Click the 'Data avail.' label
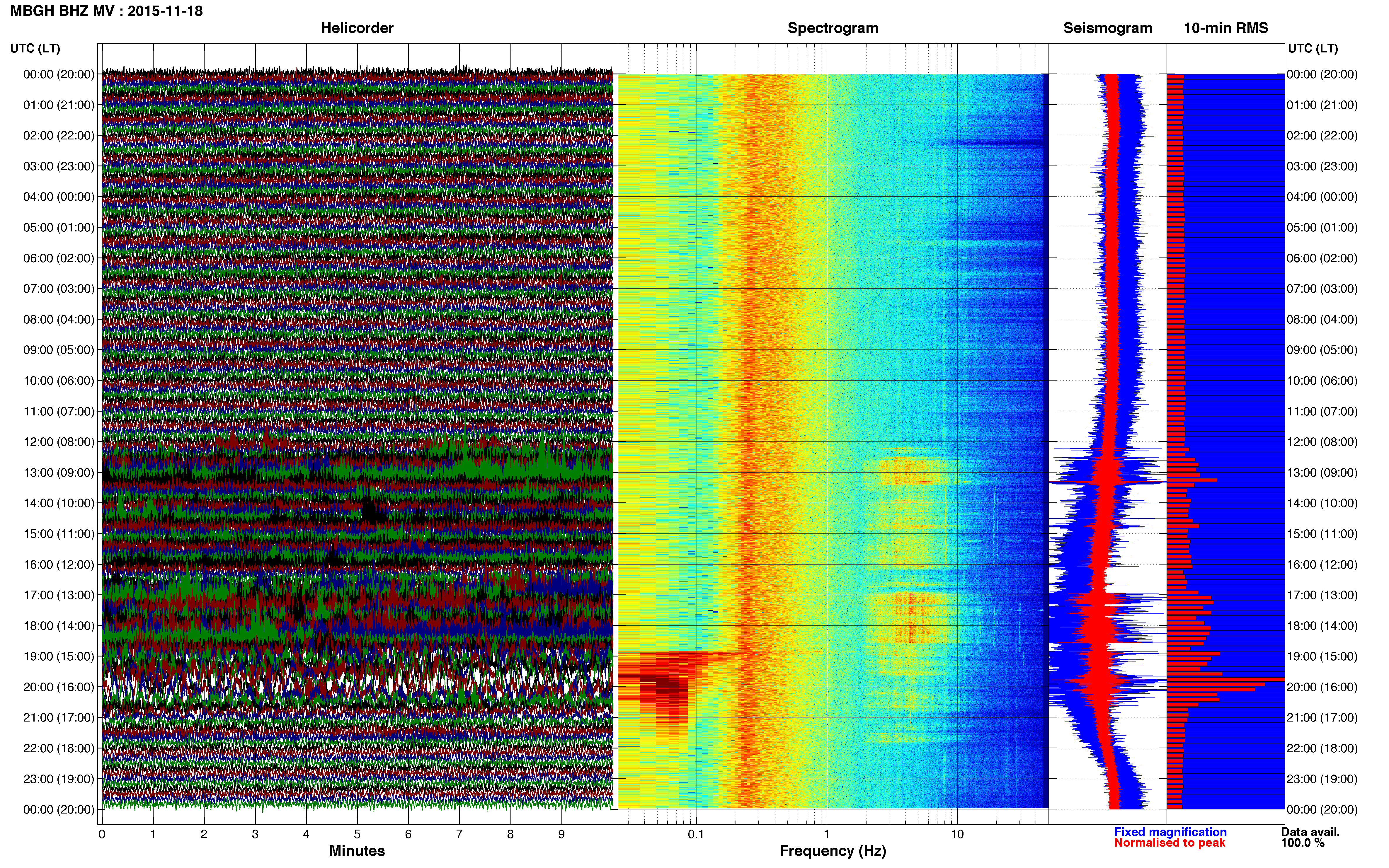 click(1310, 832)
